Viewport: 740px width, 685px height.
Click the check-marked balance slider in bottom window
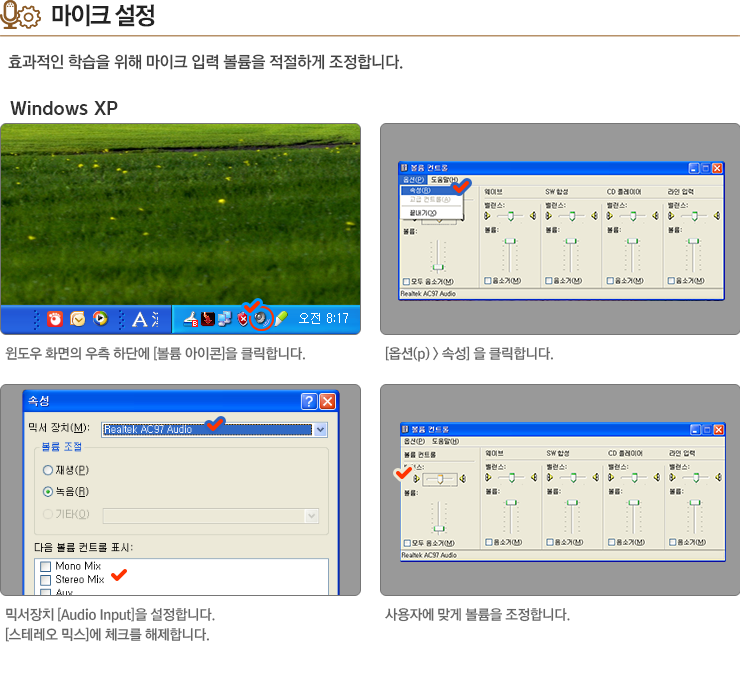(x=437, y=479)
